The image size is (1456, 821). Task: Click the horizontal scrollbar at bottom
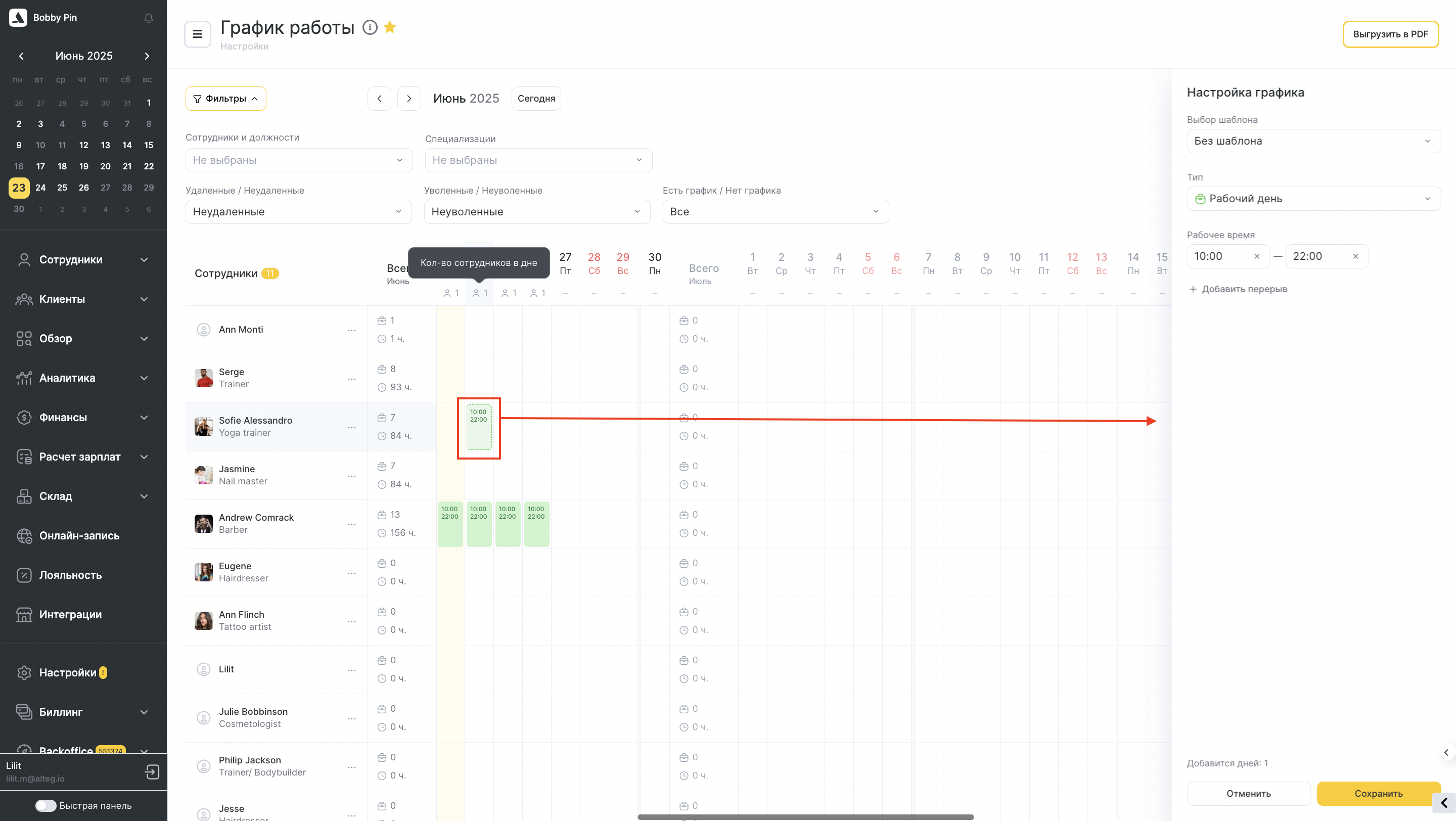805,817
